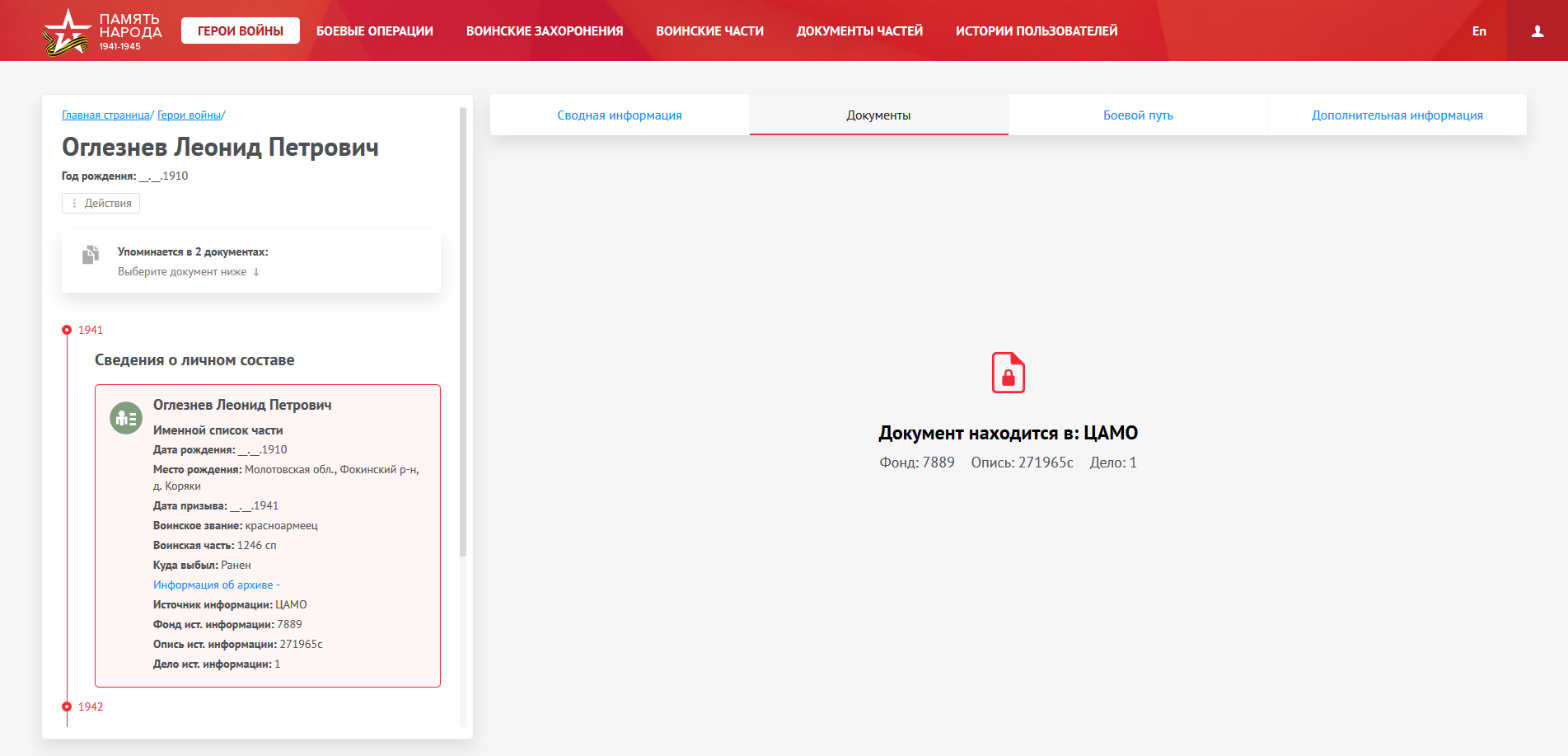Go to Воинские захоронения menu item

tap(544, 31)
